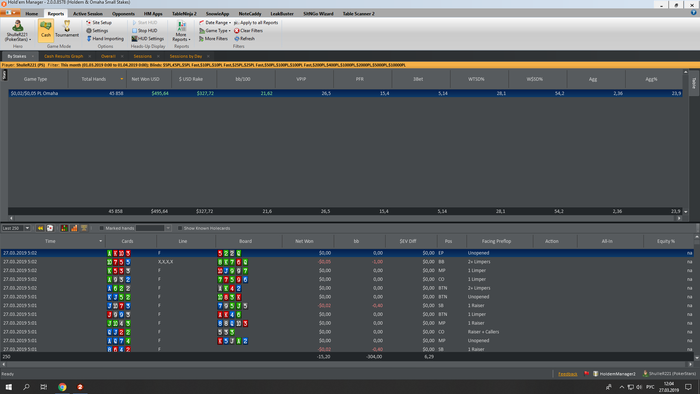Click HoldemManager2 status bar entry
The image size is (700, 394).
[x=614, y=374]
